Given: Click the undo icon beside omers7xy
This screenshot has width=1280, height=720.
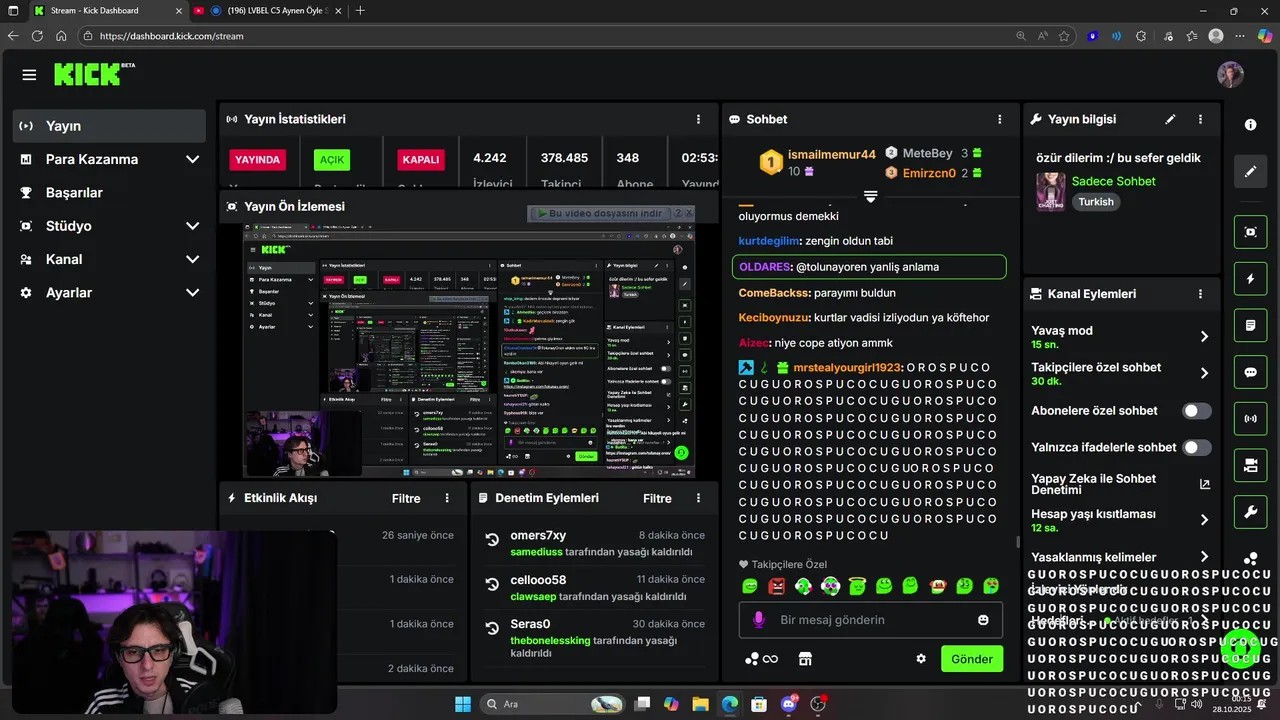Looking at the screenshot, I should (492, 539).
